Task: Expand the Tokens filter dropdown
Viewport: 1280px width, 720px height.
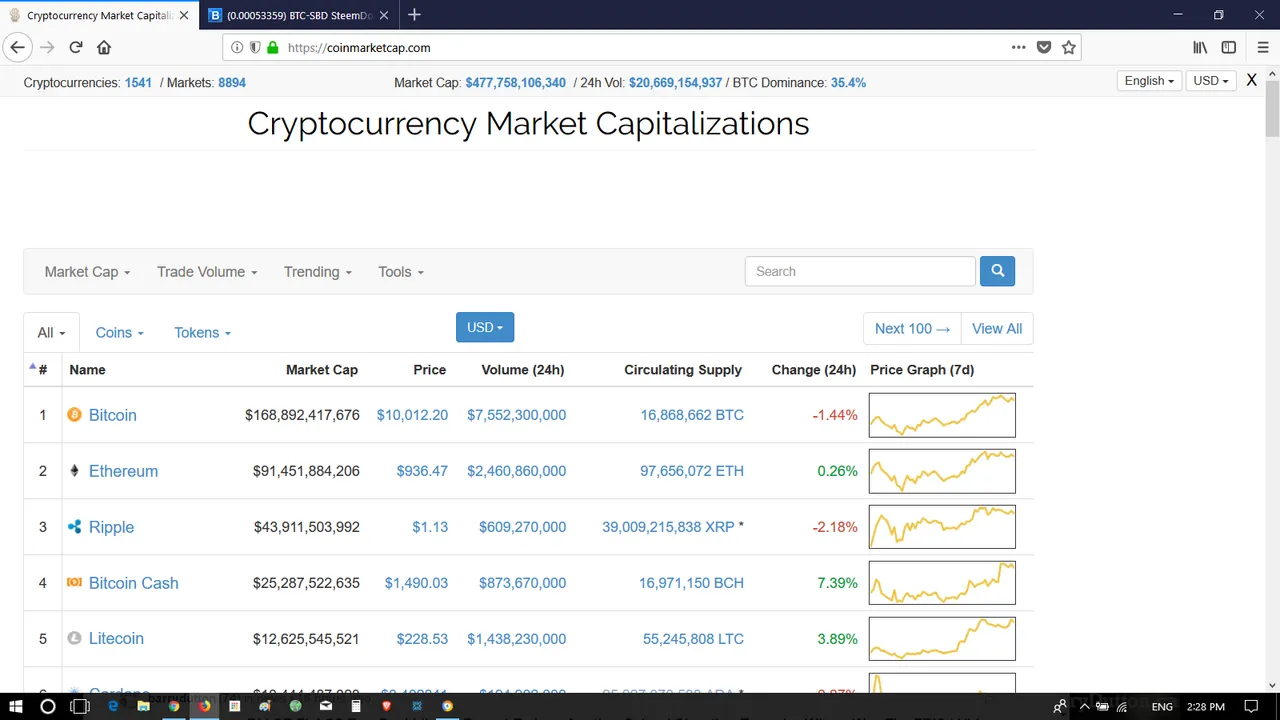Action: coord(202,333)
